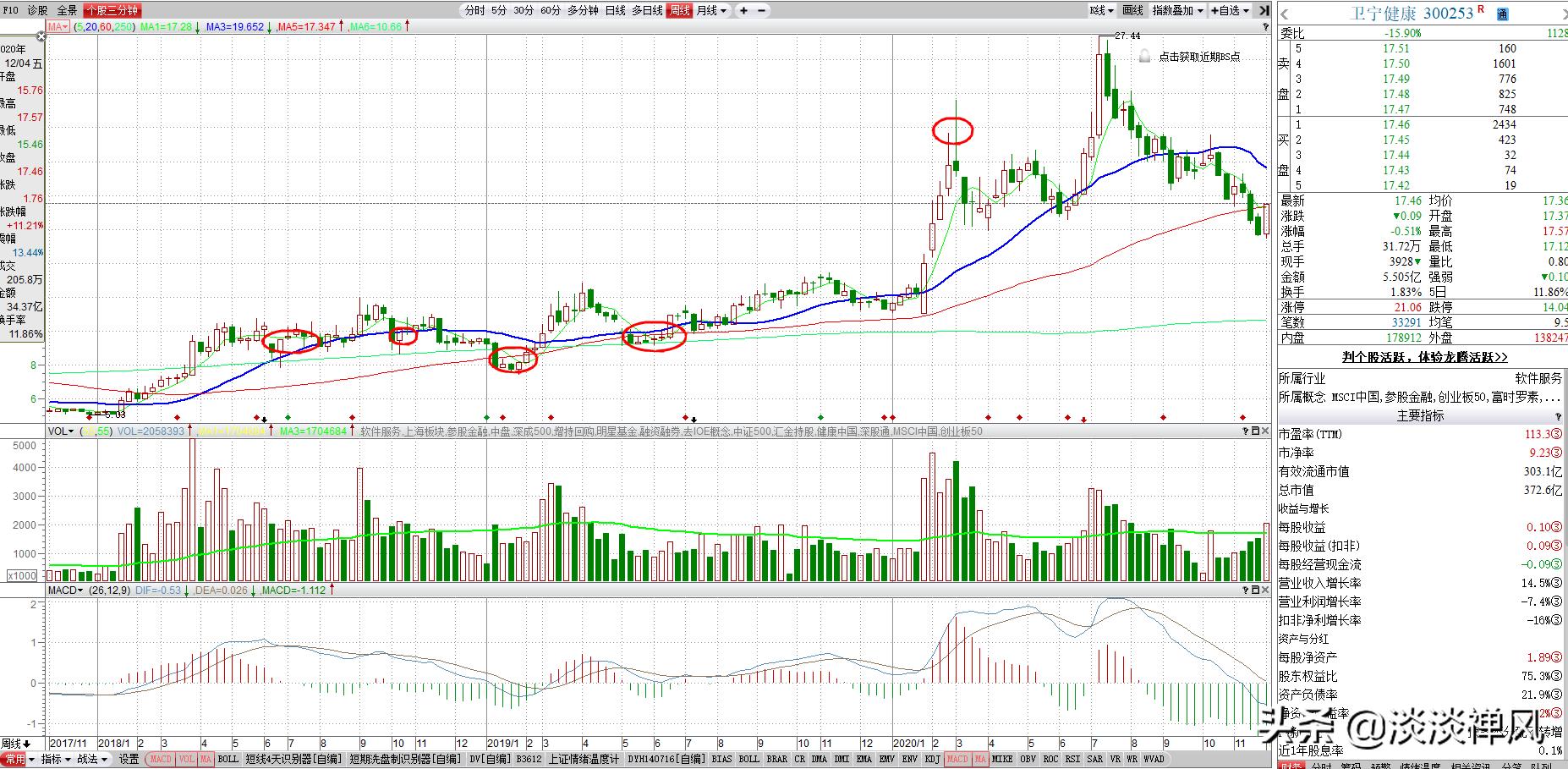This screenshot has width=1568, height=769.
Task: Maximize the MACD sub-panel
Action: point(1256,590)
